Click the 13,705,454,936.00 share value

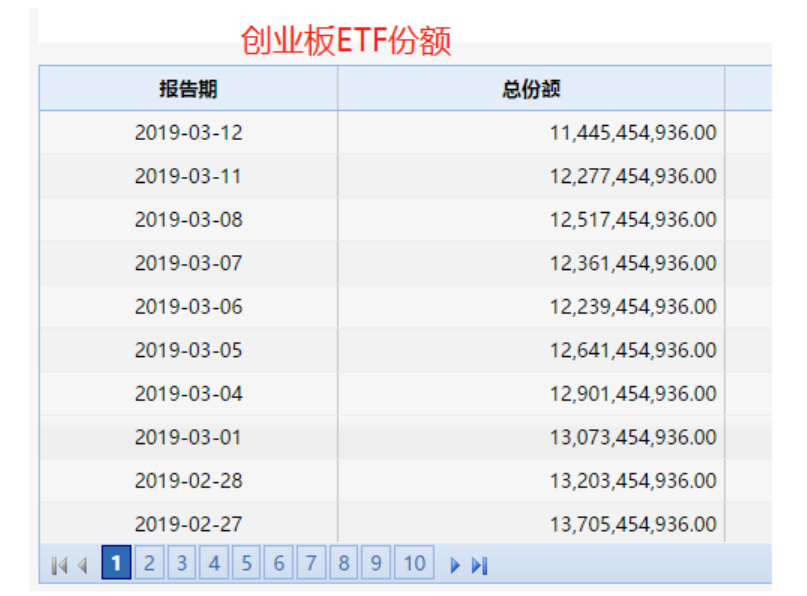[x=632, y=524]
